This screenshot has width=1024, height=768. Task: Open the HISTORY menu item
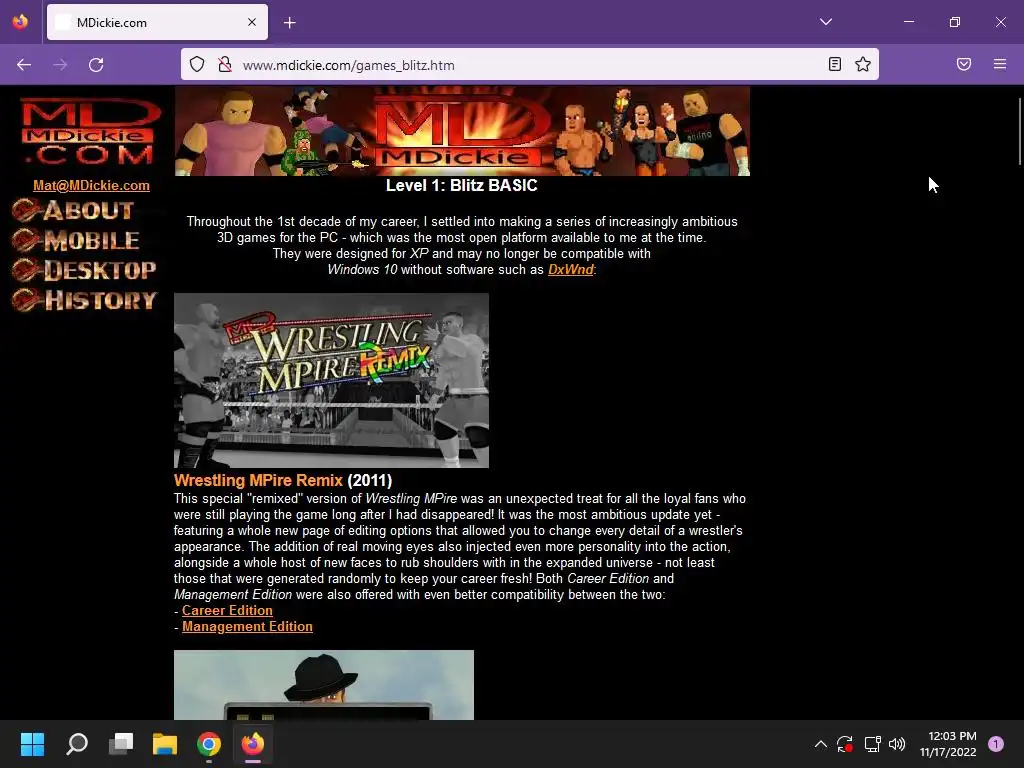pos(85,300)
